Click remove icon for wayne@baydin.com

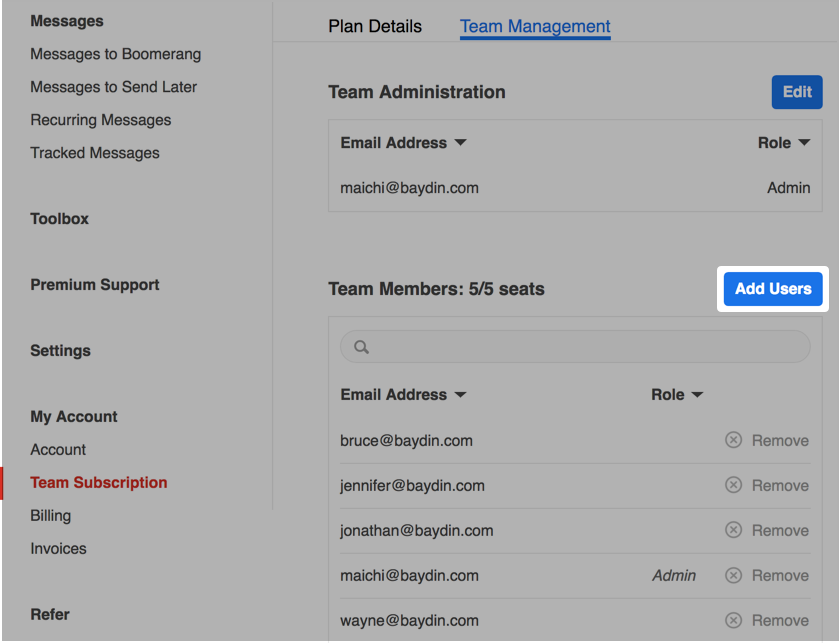[733, 620]
